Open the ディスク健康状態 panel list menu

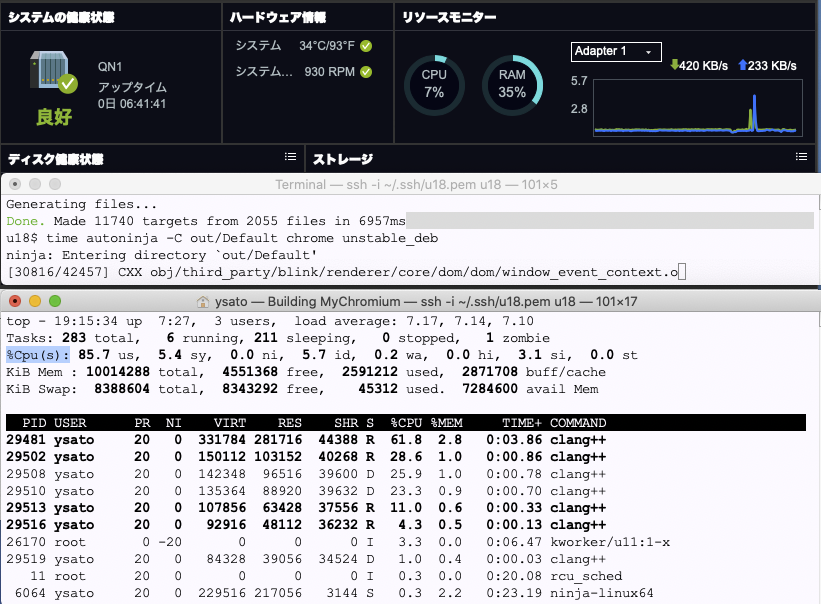[x=290, y=157]
